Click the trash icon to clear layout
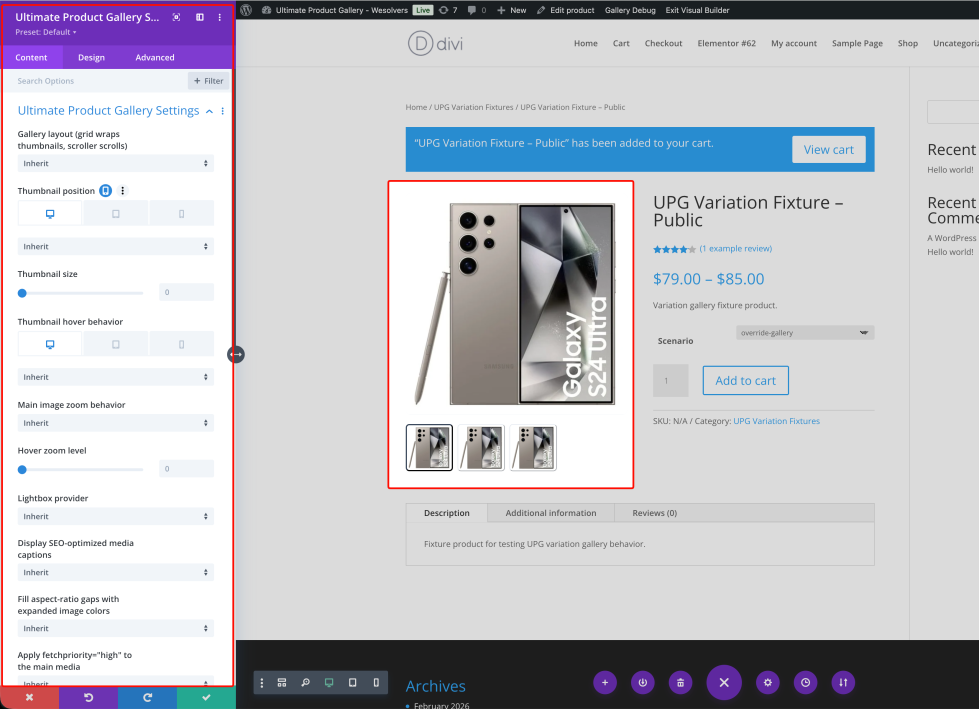979x709 pixels. pyautogui.click(x=680, y=683)
